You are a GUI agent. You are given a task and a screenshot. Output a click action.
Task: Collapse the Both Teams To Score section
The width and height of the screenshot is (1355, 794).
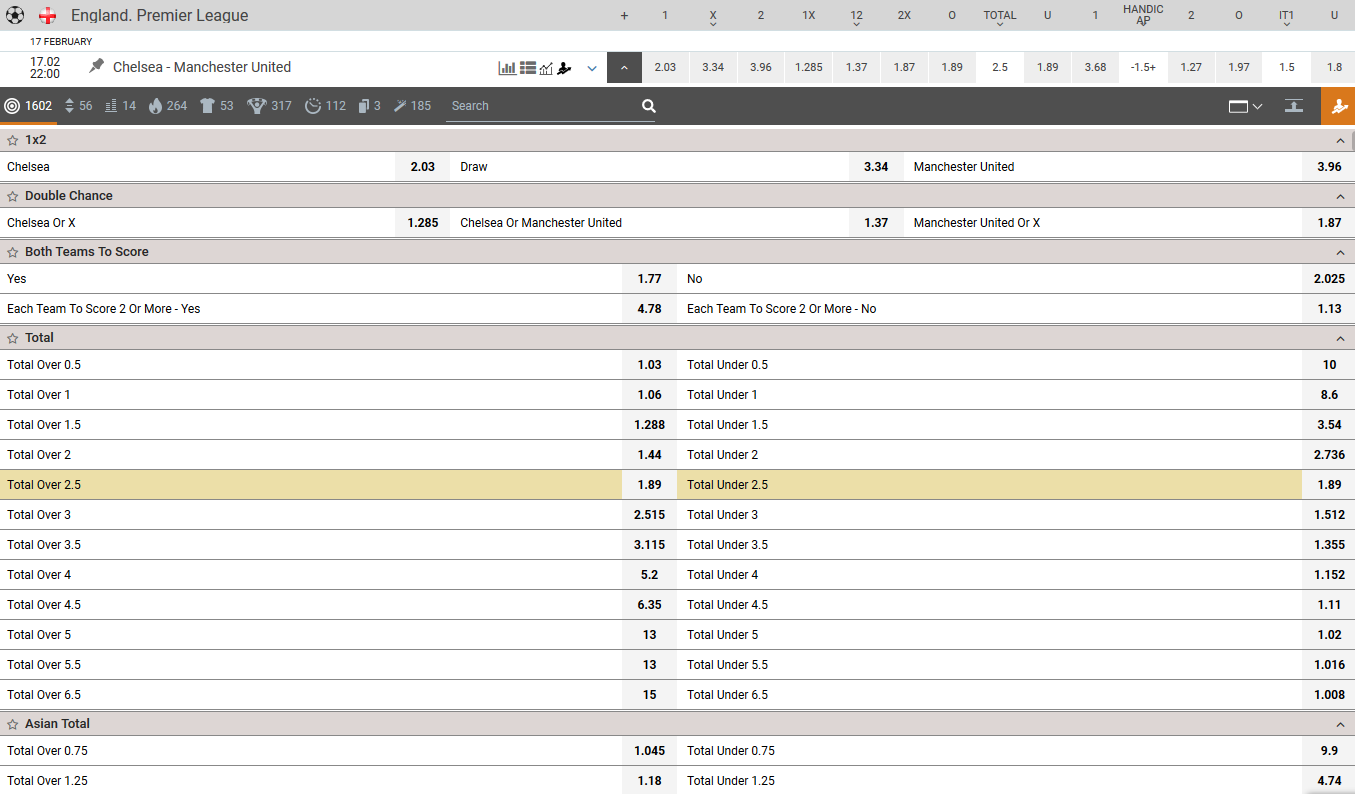click(1339, 252)
